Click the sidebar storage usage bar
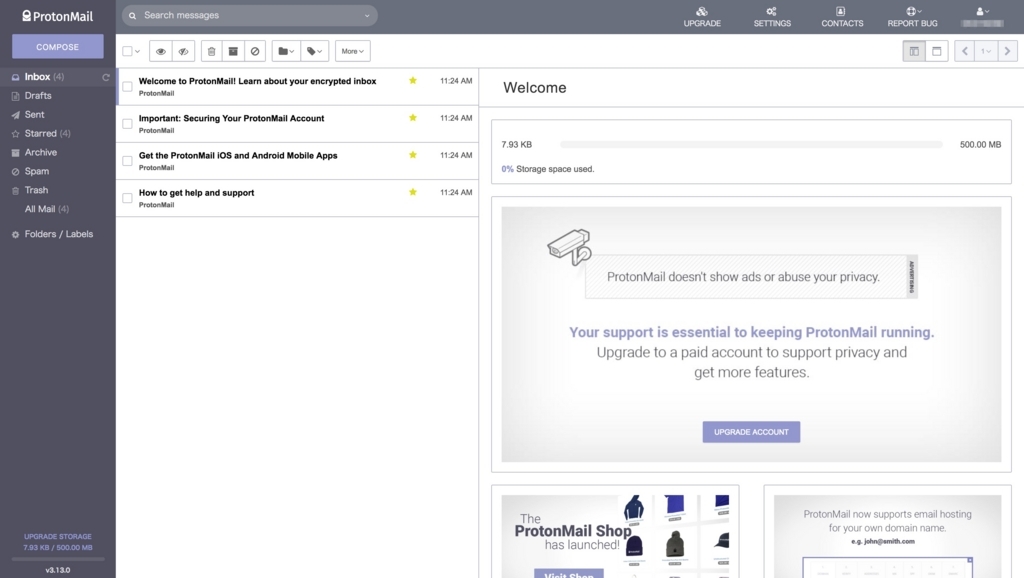Screen dimensions: 1024x578 [57, 559]
